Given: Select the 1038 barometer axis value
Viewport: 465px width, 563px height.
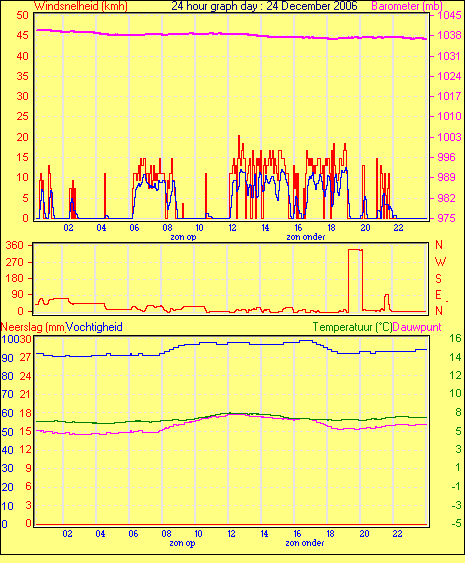Looking at the screenshot, I should coord(449,36).
